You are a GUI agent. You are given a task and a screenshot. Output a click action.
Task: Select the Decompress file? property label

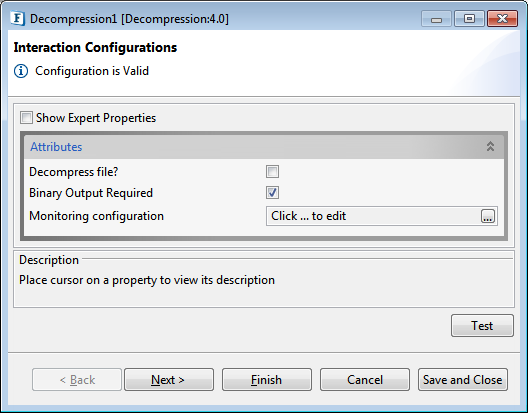74,172
